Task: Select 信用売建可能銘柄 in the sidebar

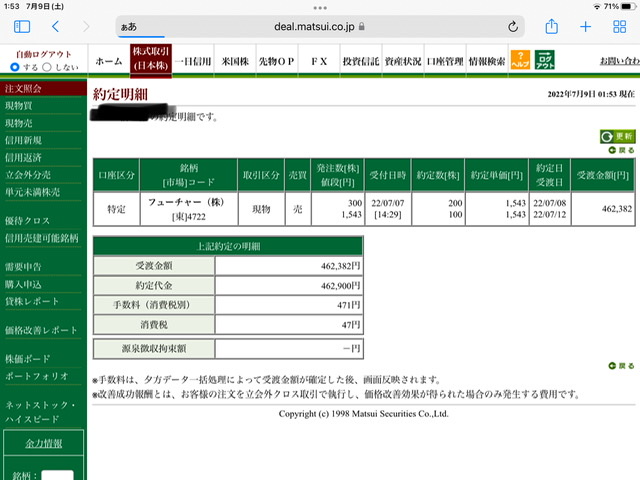Action: (43, 238)
